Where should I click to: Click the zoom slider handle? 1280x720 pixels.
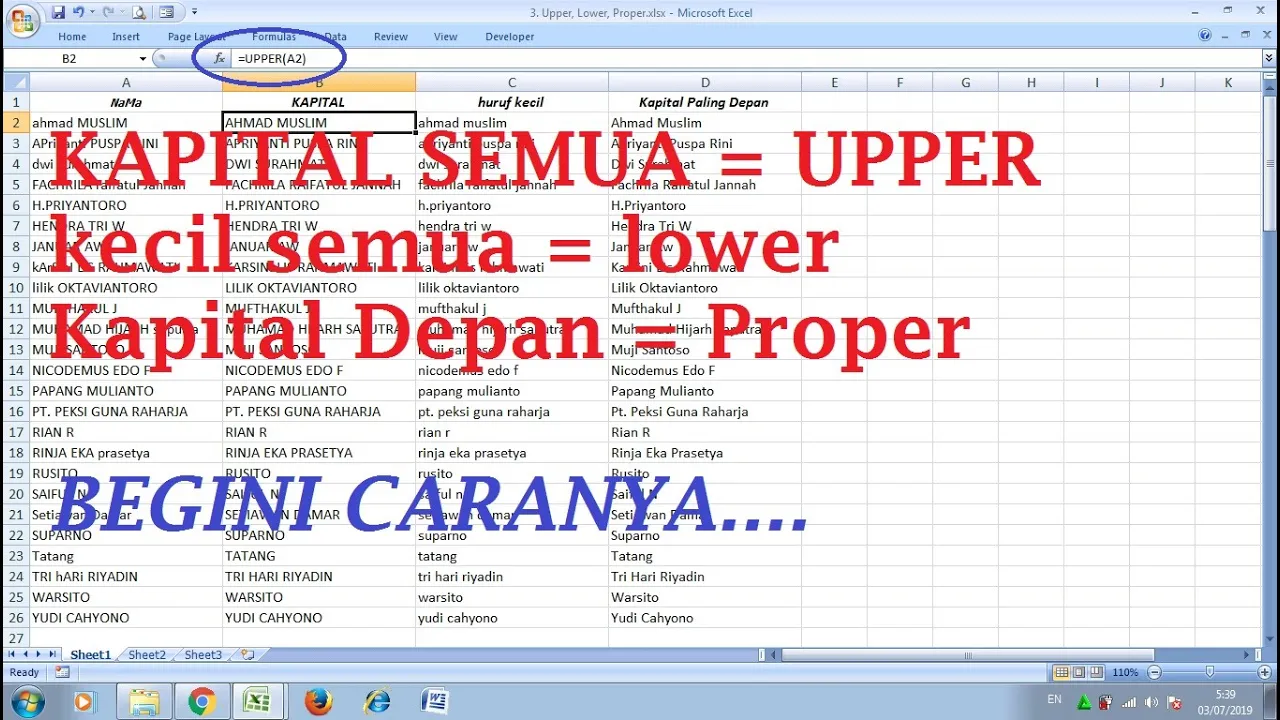(x=1210, y=673)
